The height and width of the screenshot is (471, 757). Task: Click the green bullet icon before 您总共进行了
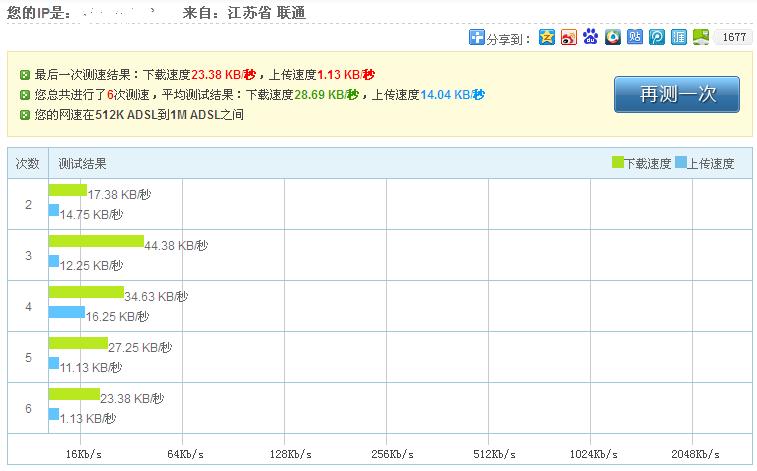pos(25,95)
